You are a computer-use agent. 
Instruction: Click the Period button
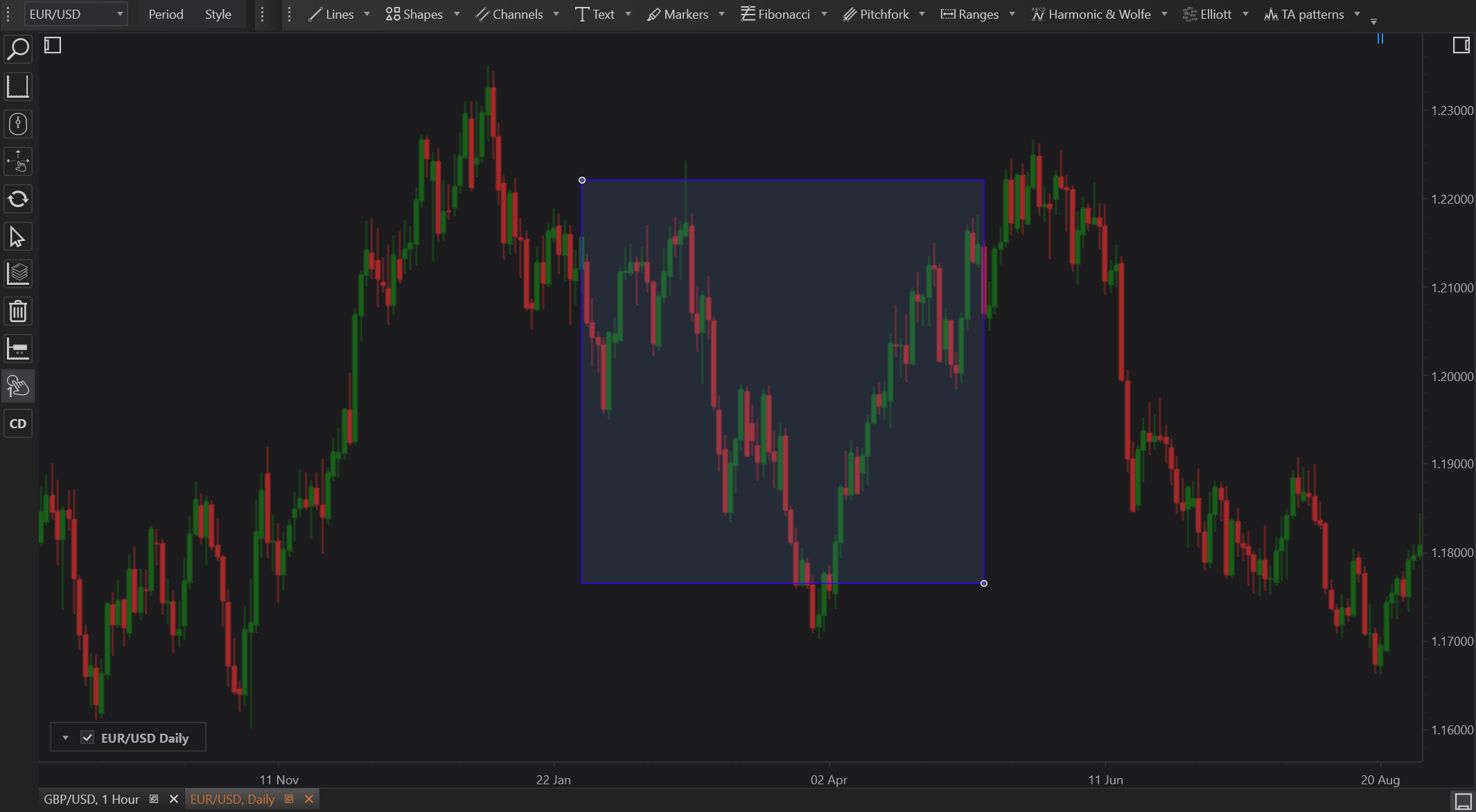click(166, 15)
